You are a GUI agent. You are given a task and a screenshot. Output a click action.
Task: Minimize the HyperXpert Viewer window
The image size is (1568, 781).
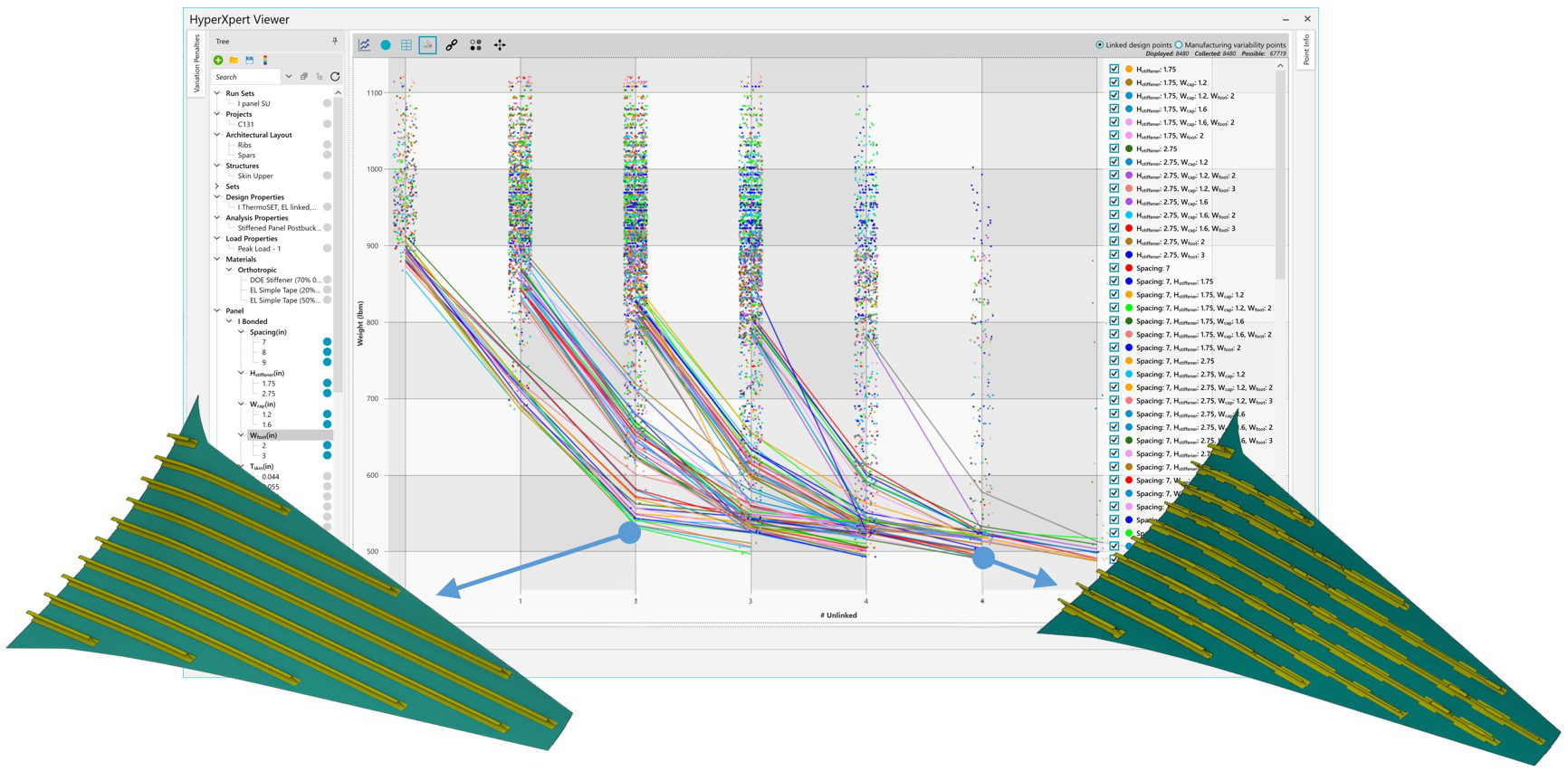click(x=1286, y=19)
